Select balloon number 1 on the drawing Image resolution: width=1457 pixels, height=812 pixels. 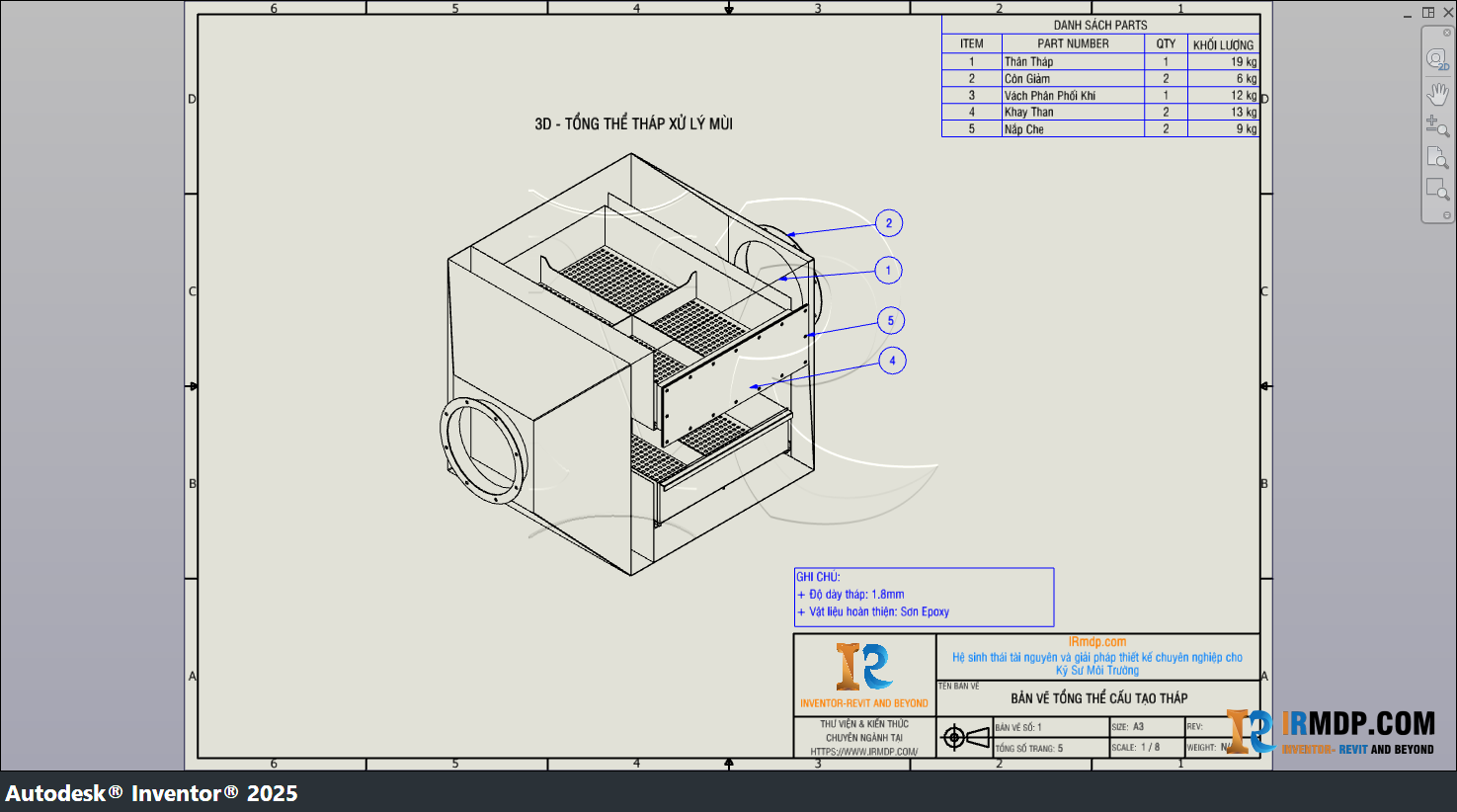click(888, 270)
